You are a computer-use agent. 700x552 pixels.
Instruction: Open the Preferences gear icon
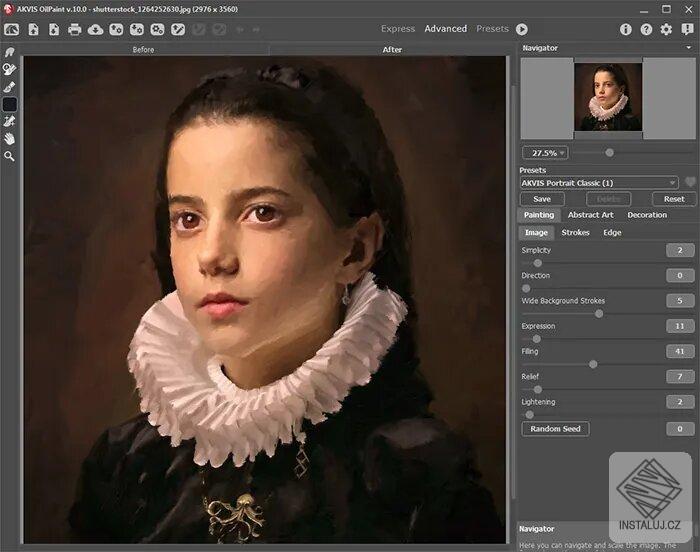tap(666, 29)
